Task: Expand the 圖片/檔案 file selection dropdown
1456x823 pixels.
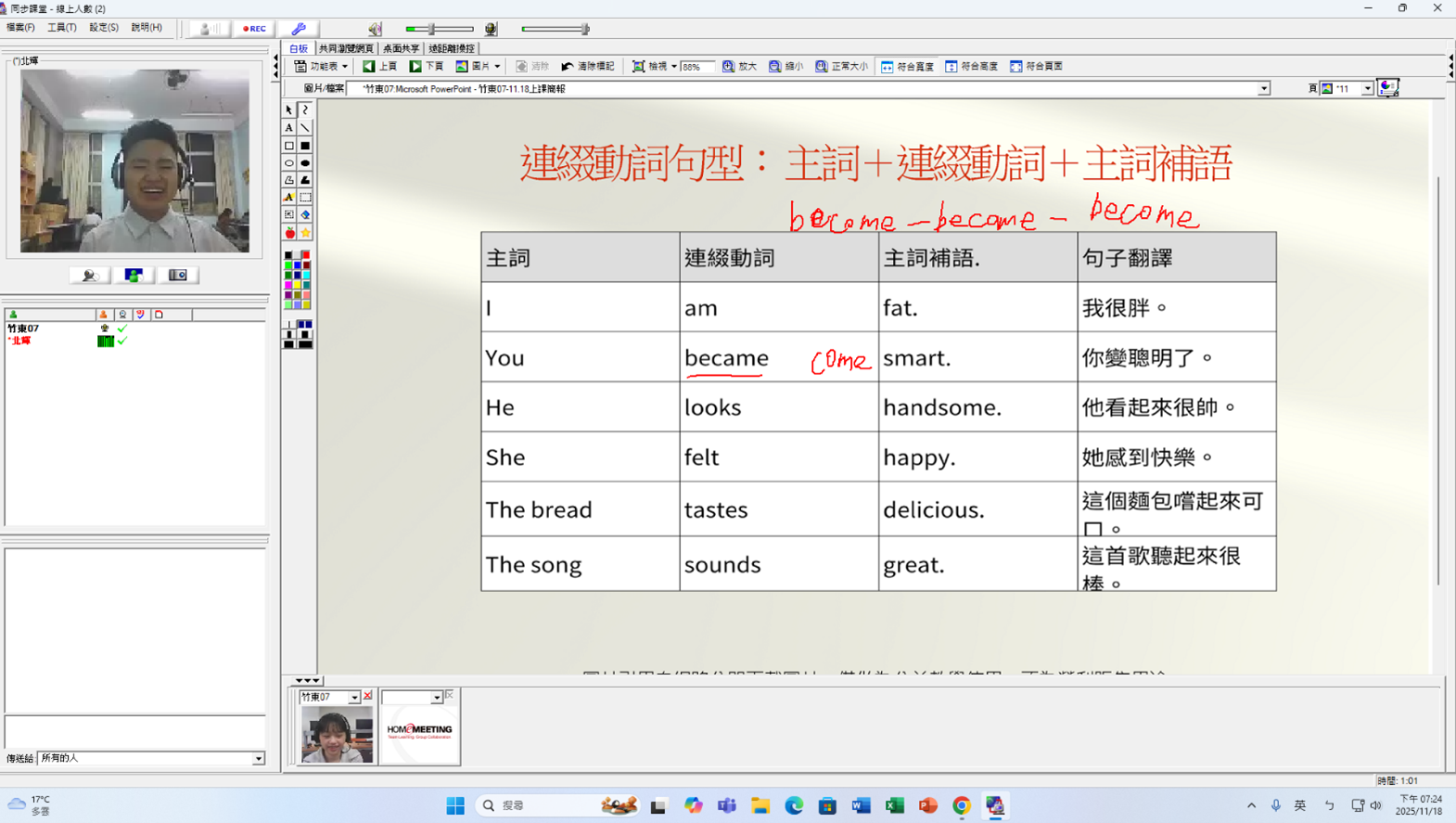Action: coord(1263,89)
